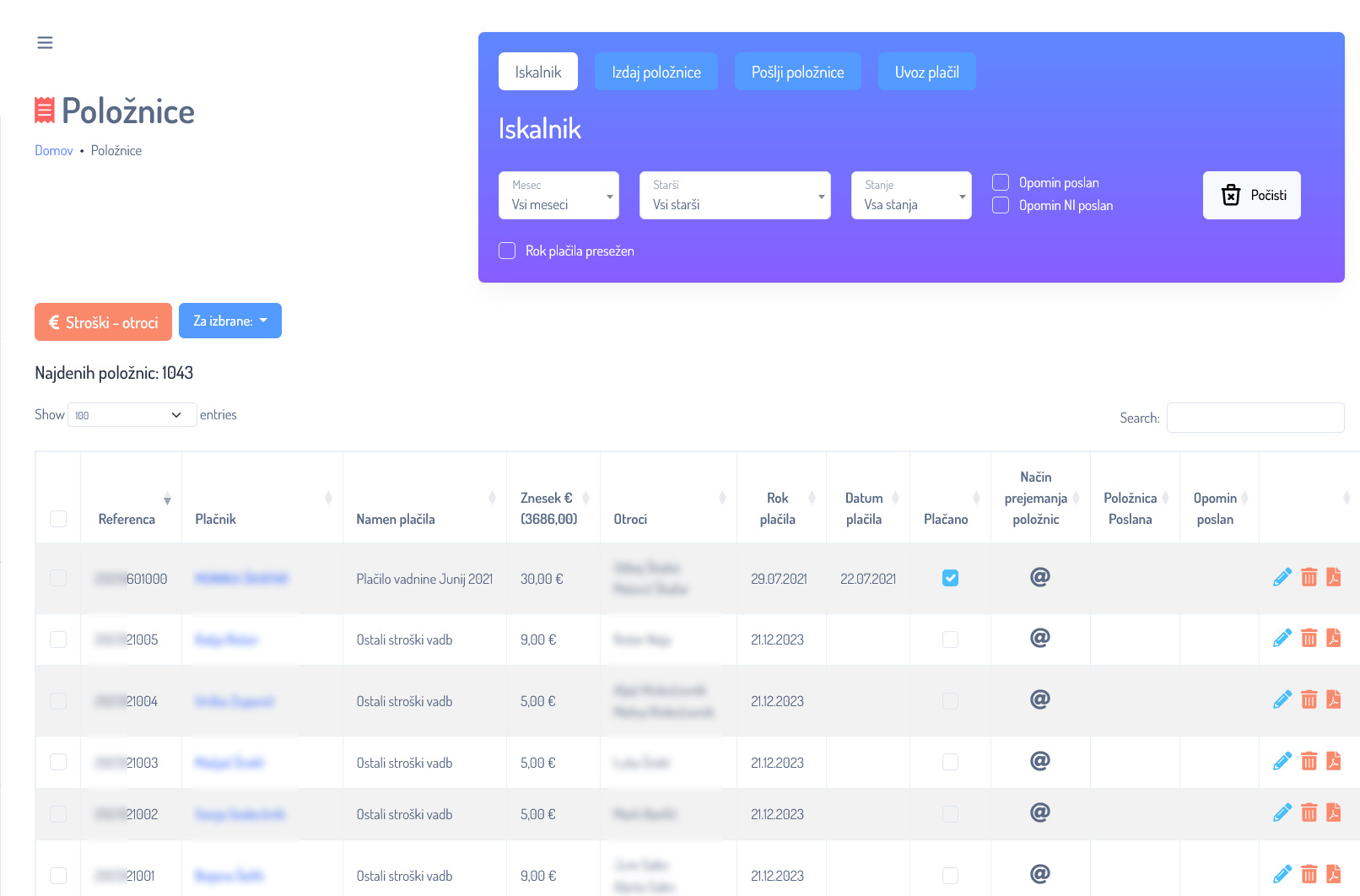Click the Počisti button
This screenshot has width=1360, height=896.
click(x=1251, y=196)
